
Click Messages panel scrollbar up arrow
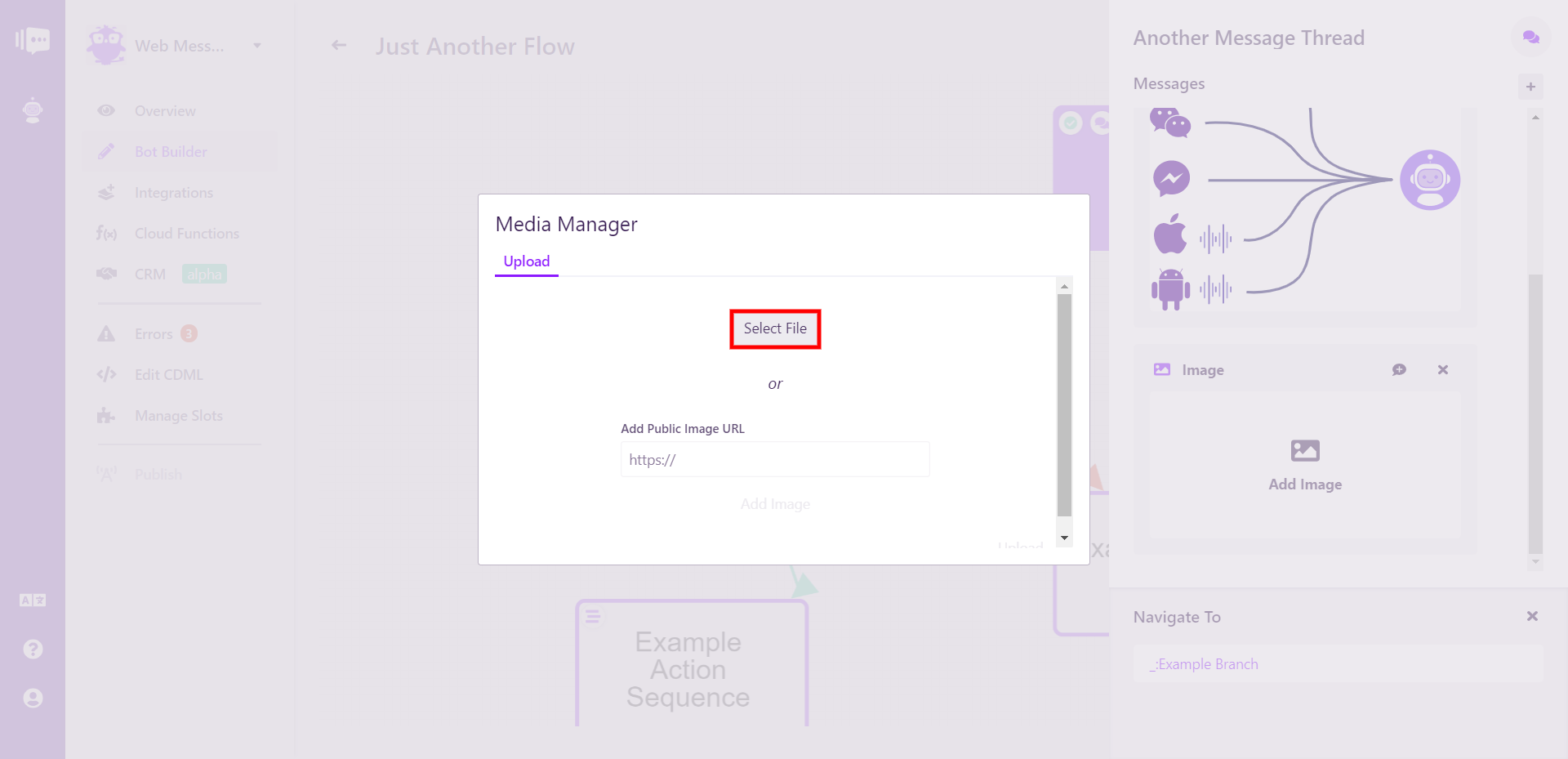tap(1535, 118)
